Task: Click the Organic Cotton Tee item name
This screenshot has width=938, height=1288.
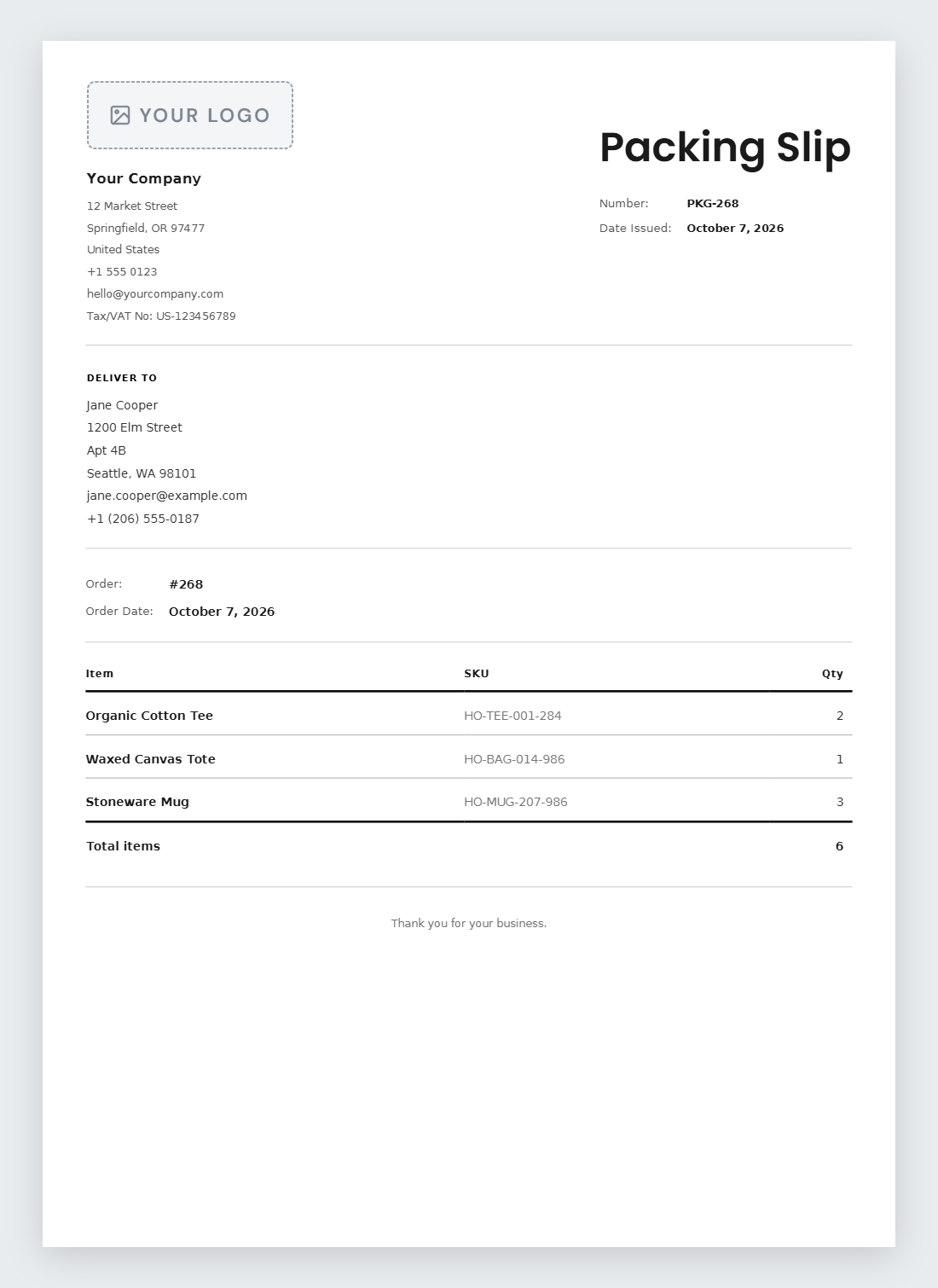Action: pyautogui.click(x=149, y=716)
